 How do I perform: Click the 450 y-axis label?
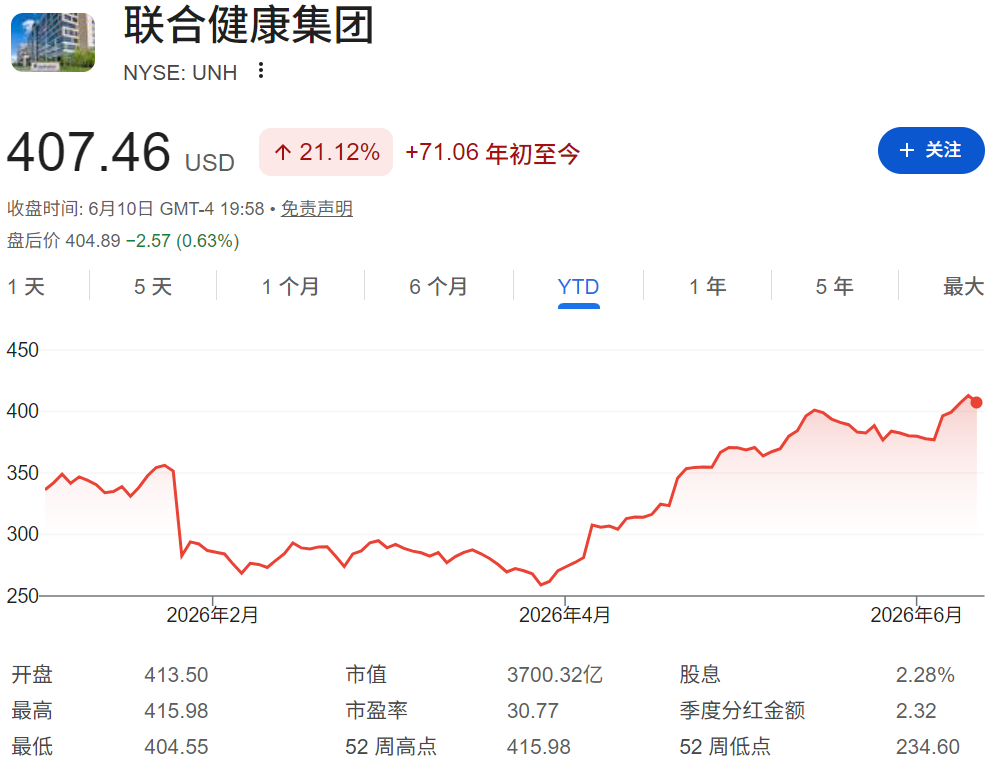(22, 350)
